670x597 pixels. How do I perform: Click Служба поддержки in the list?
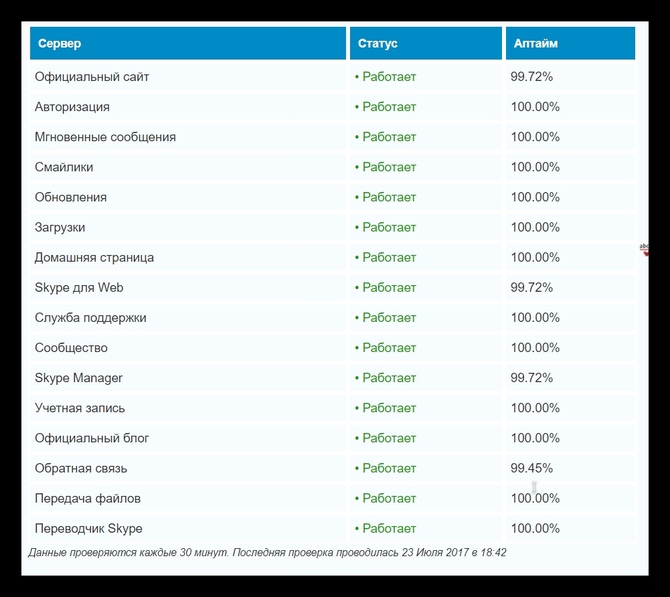91,318
